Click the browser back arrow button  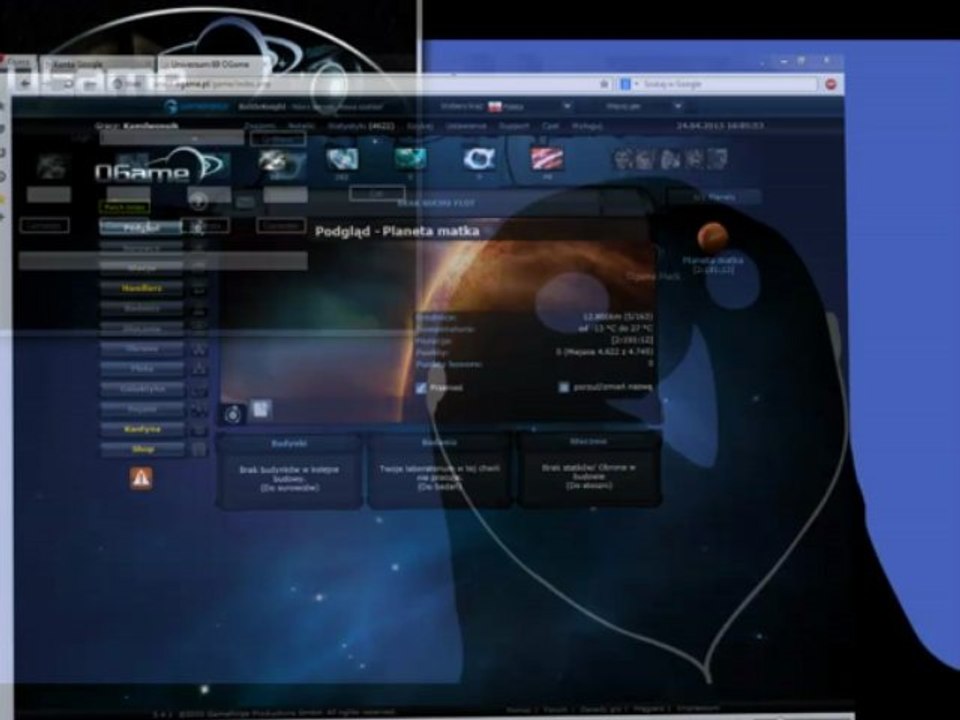tap(26, 83)
